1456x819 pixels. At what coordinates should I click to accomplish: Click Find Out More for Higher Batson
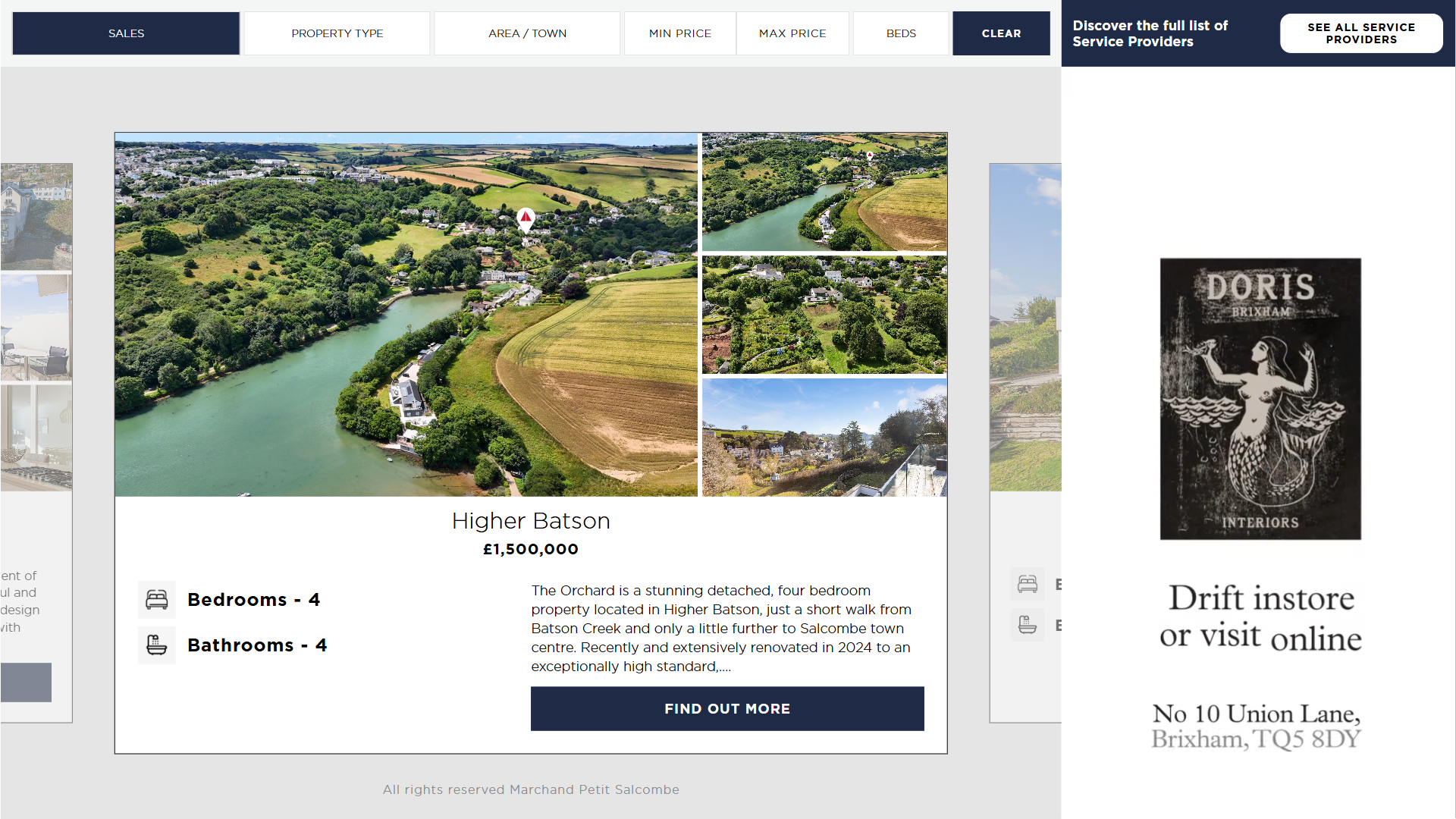click(726, 708)
